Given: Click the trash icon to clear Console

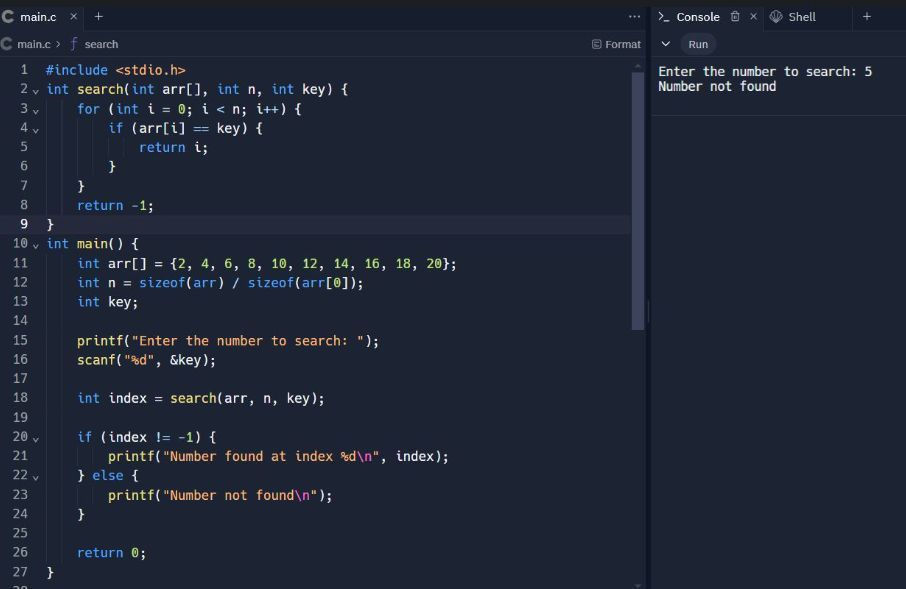Looking at the screenshot, I should tap(735, 17).
